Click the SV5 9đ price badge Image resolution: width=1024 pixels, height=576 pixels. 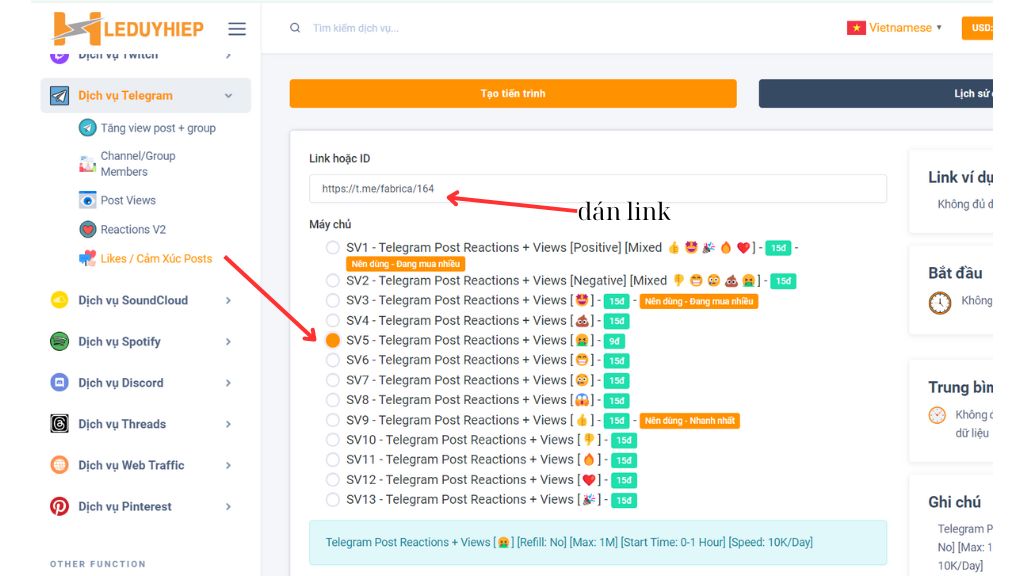(614, 341)
